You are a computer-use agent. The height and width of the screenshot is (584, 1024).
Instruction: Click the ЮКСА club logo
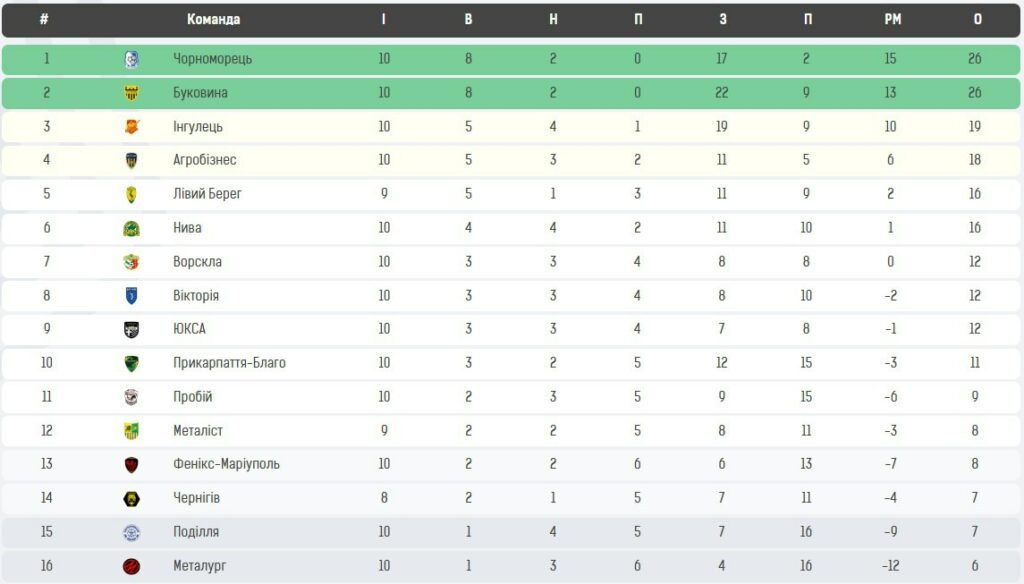(131, 329)
